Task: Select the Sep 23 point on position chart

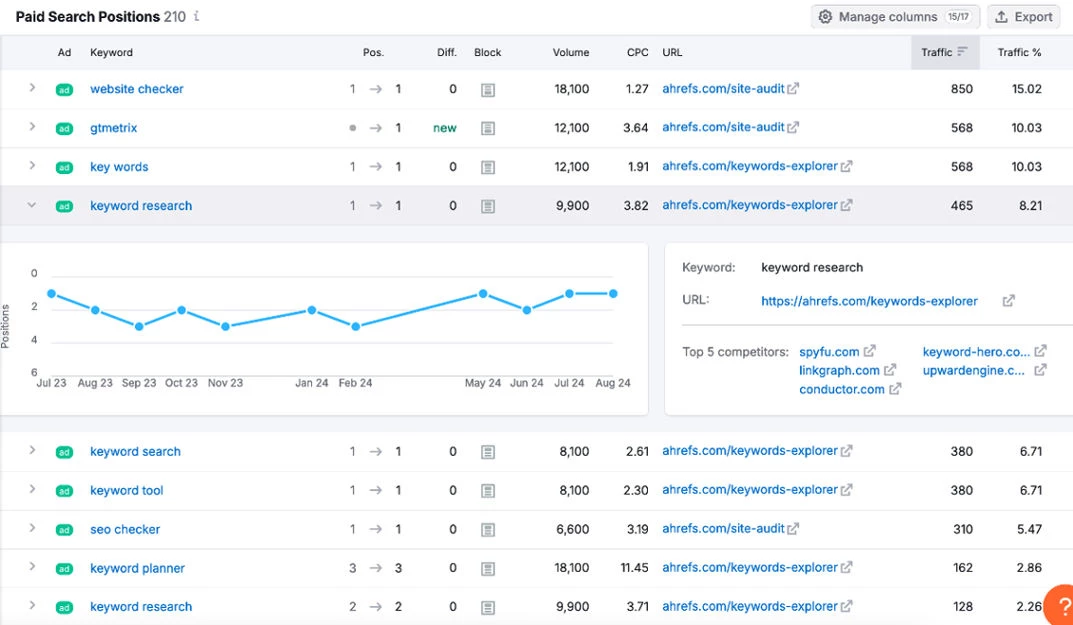Action: coord(139,327)
